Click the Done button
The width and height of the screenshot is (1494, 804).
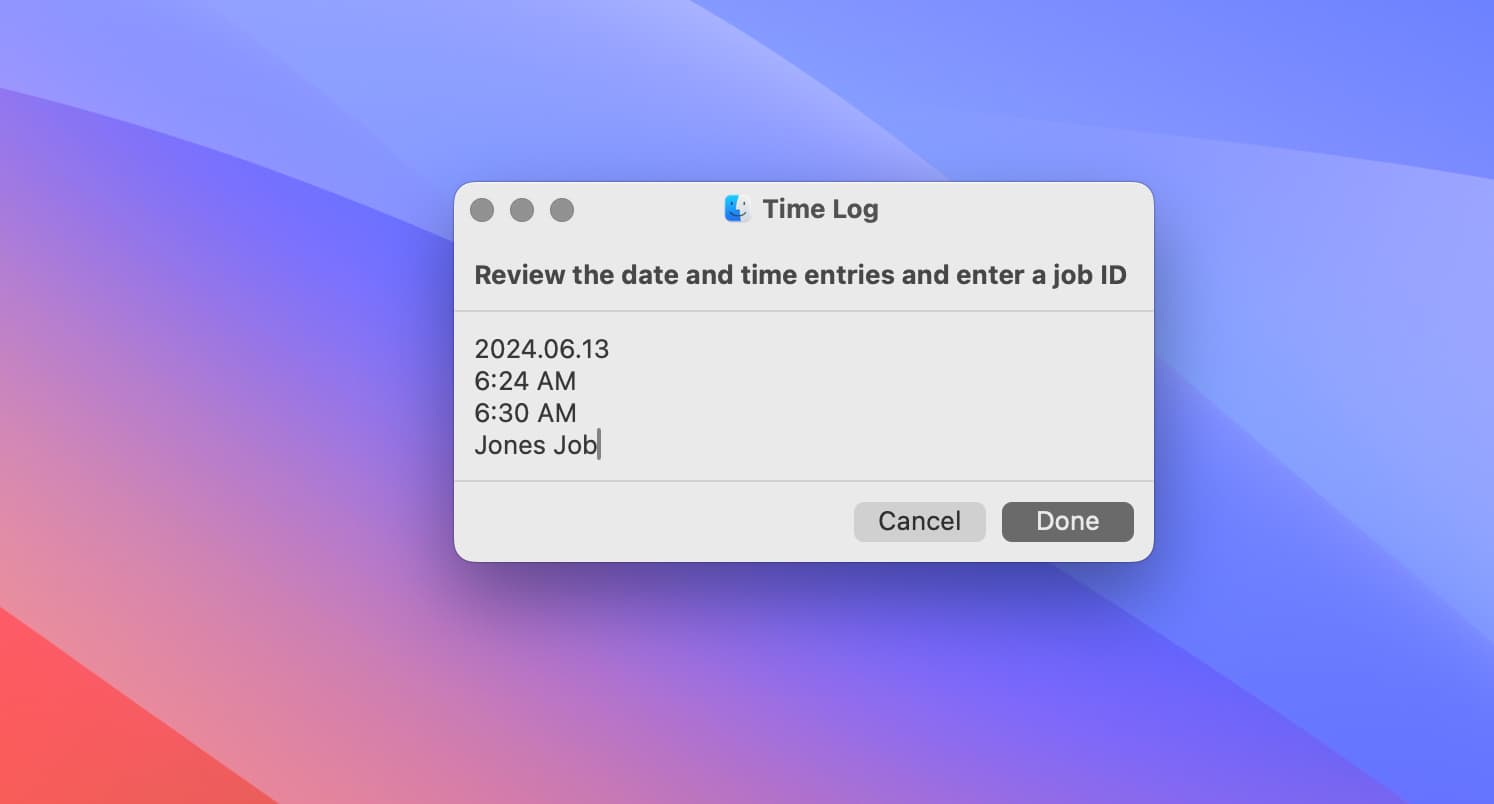click(1067, 521)
